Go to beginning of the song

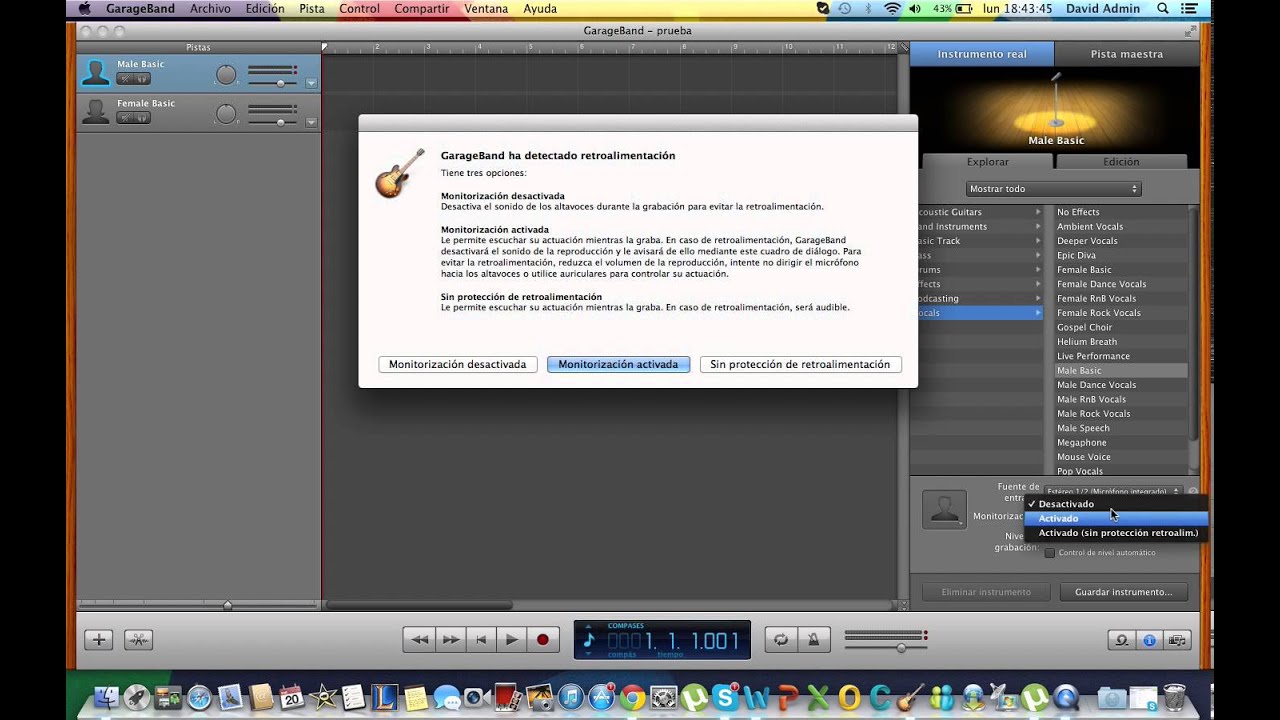tap(481, 640)
